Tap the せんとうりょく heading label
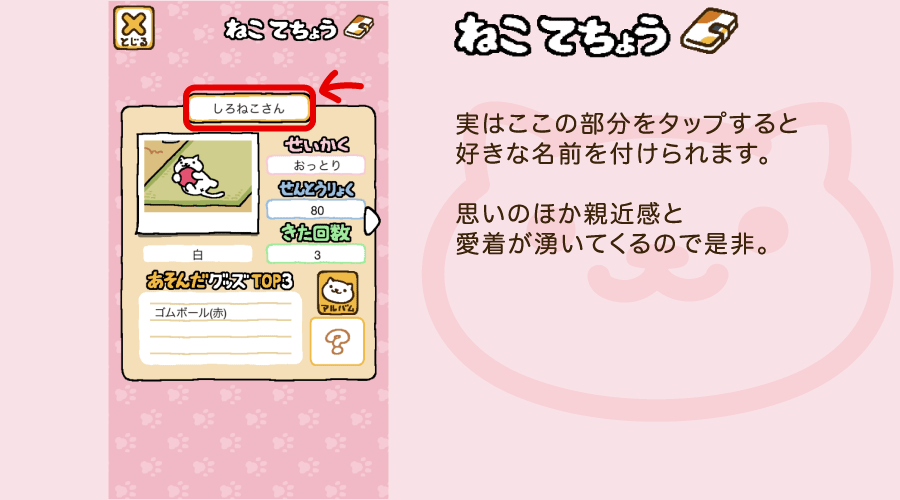This screenshot has height=500, width=900. [317, 189]
